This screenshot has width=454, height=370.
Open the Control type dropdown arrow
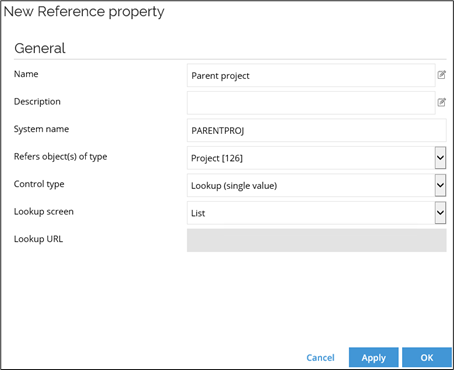click(x=440, y=185)
